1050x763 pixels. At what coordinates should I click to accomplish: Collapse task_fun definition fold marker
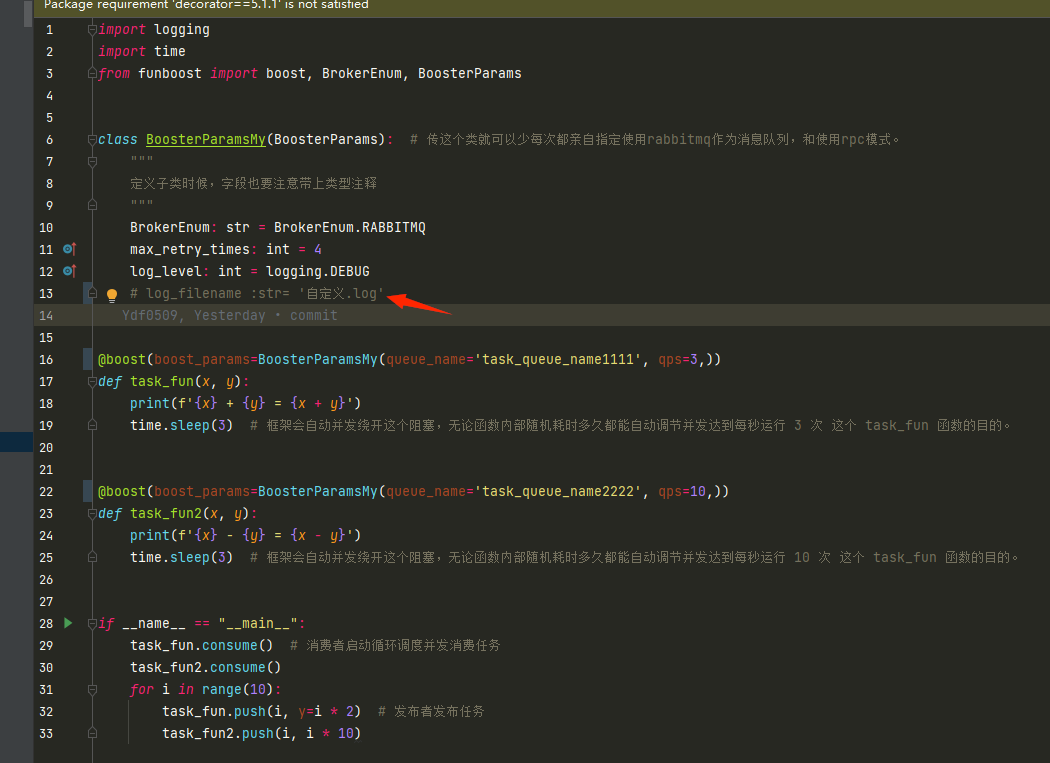(x=92, y=381)
